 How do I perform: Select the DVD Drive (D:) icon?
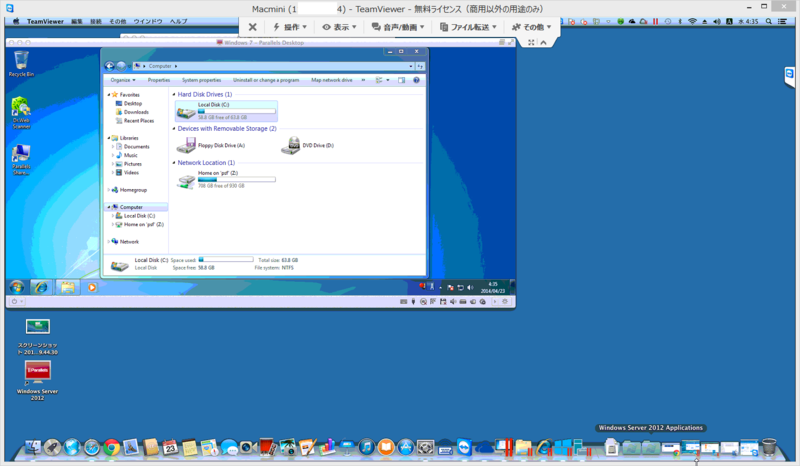(308, 145)
